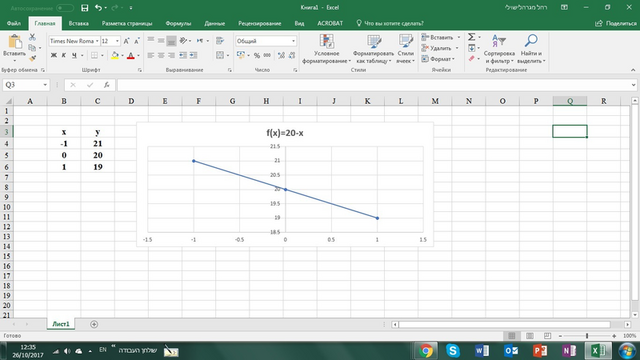The height and width of the screenshot is (360, 640).
Task: Click the Conditional Formatting icon
Action: pos(327,42)
